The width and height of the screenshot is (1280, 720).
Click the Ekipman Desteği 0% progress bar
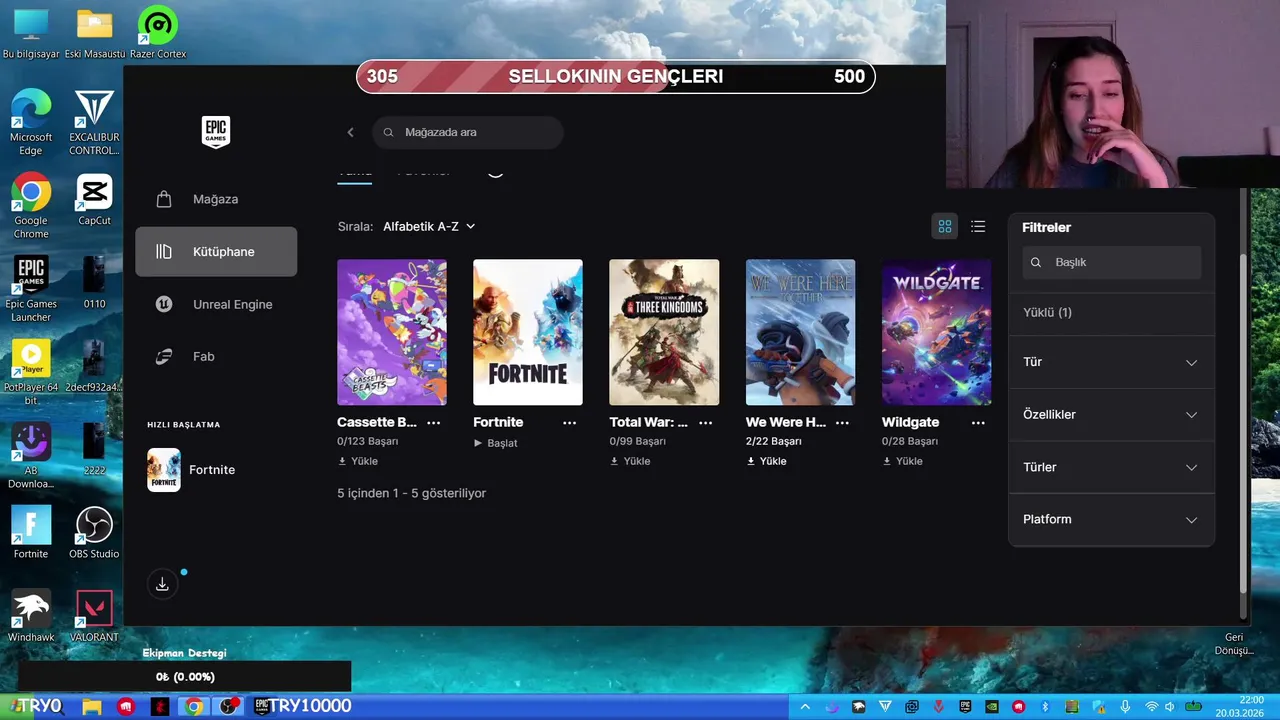pos(185,677)
